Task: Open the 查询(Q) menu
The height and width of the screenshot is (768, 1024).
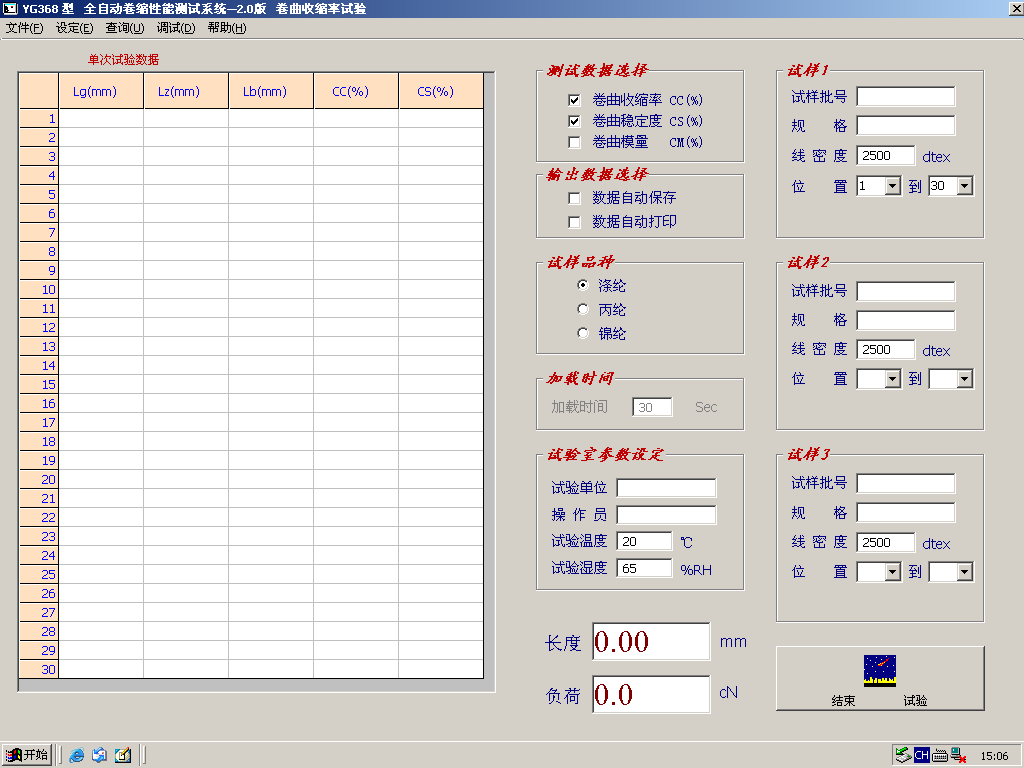Action: coord(125,28)
